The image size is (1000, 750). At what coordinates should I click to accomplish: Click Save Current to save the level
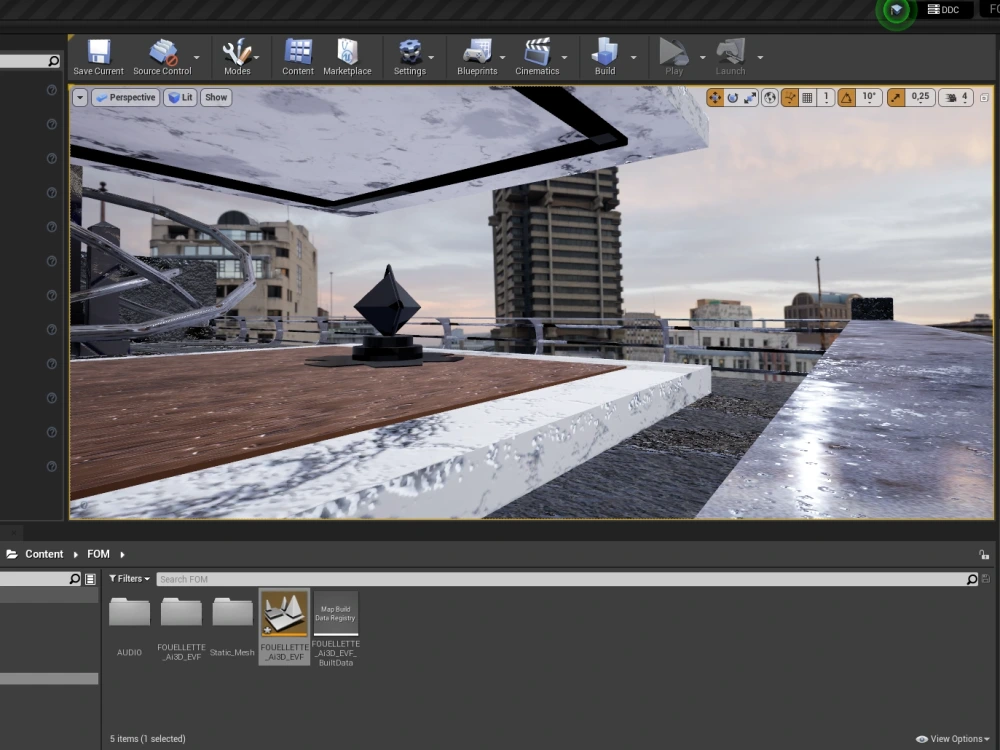click(97, 55)
